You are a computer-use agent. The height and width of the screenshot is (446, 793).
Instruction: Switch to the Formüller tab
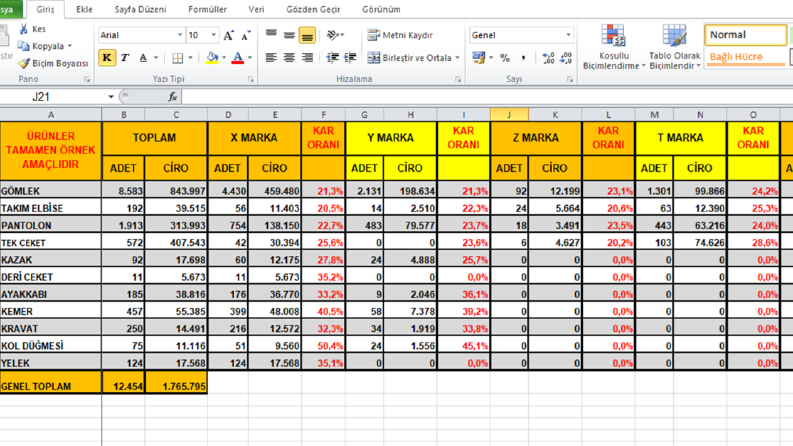pyautogui.click(x=207, y=9)
